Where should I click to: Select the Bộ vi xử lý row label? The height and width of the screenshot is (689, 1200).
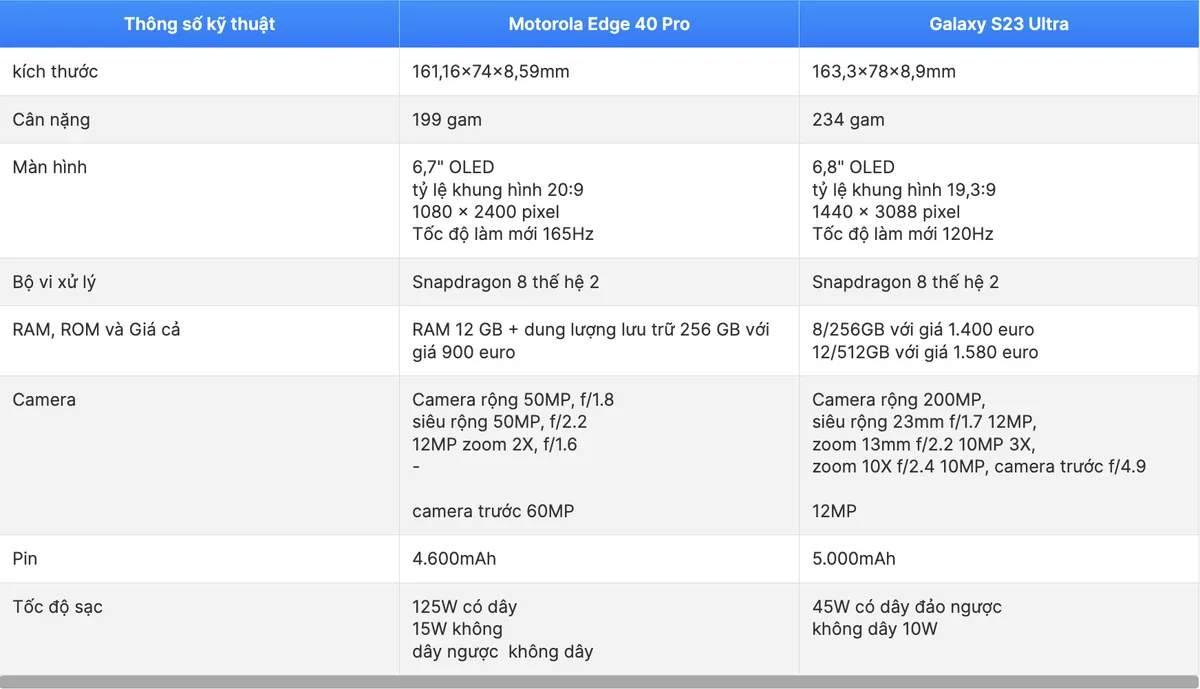54,282
